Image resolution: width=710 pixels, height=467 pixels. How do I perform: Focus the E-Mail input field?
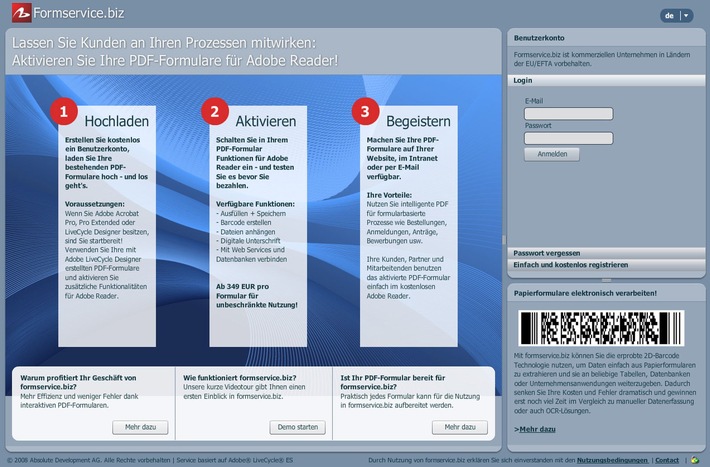click(x=568, y=113)
